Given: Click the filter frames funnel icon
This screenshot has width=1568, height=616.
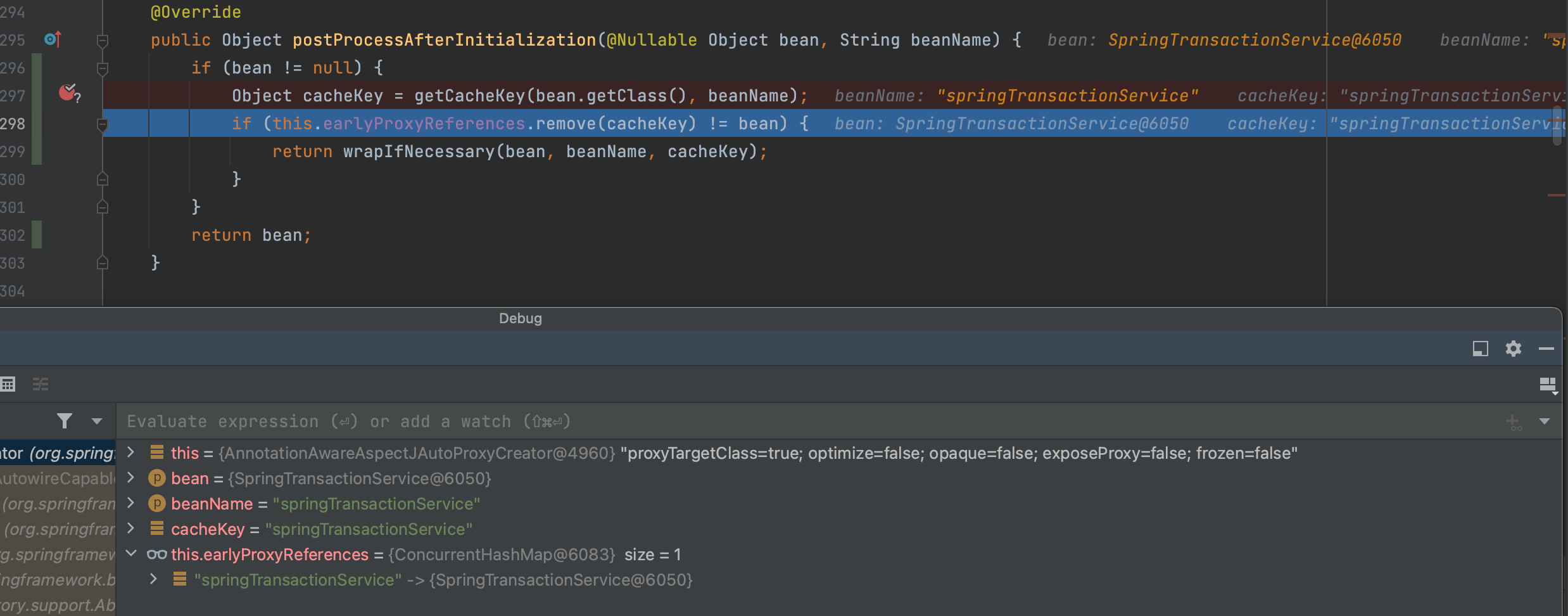Looking at the screenshot, I should tap(64, 421).
